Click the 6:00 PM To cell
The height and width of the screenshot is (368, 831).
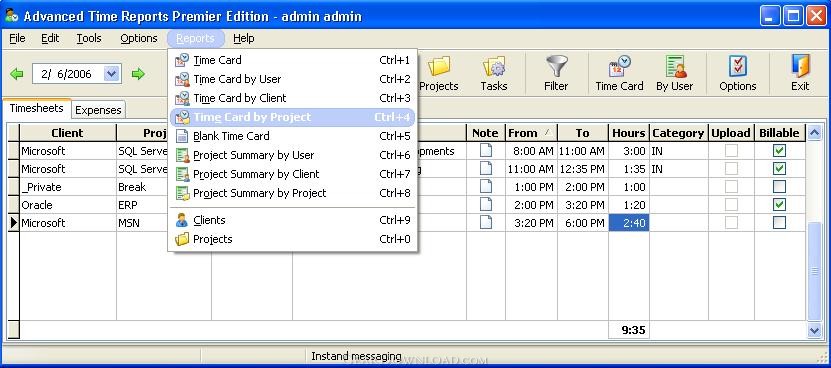[x=582, y=223]
